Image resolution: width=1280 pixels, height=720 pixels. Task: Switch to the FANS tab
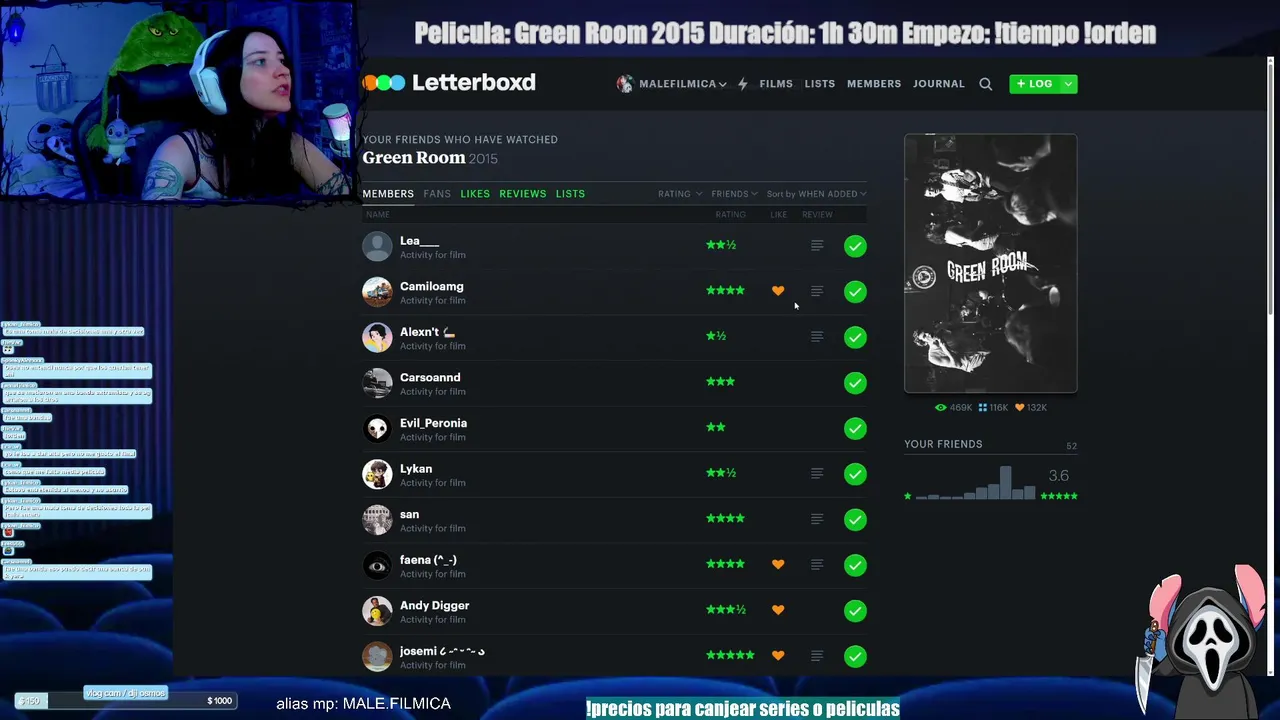click(437, 194)
